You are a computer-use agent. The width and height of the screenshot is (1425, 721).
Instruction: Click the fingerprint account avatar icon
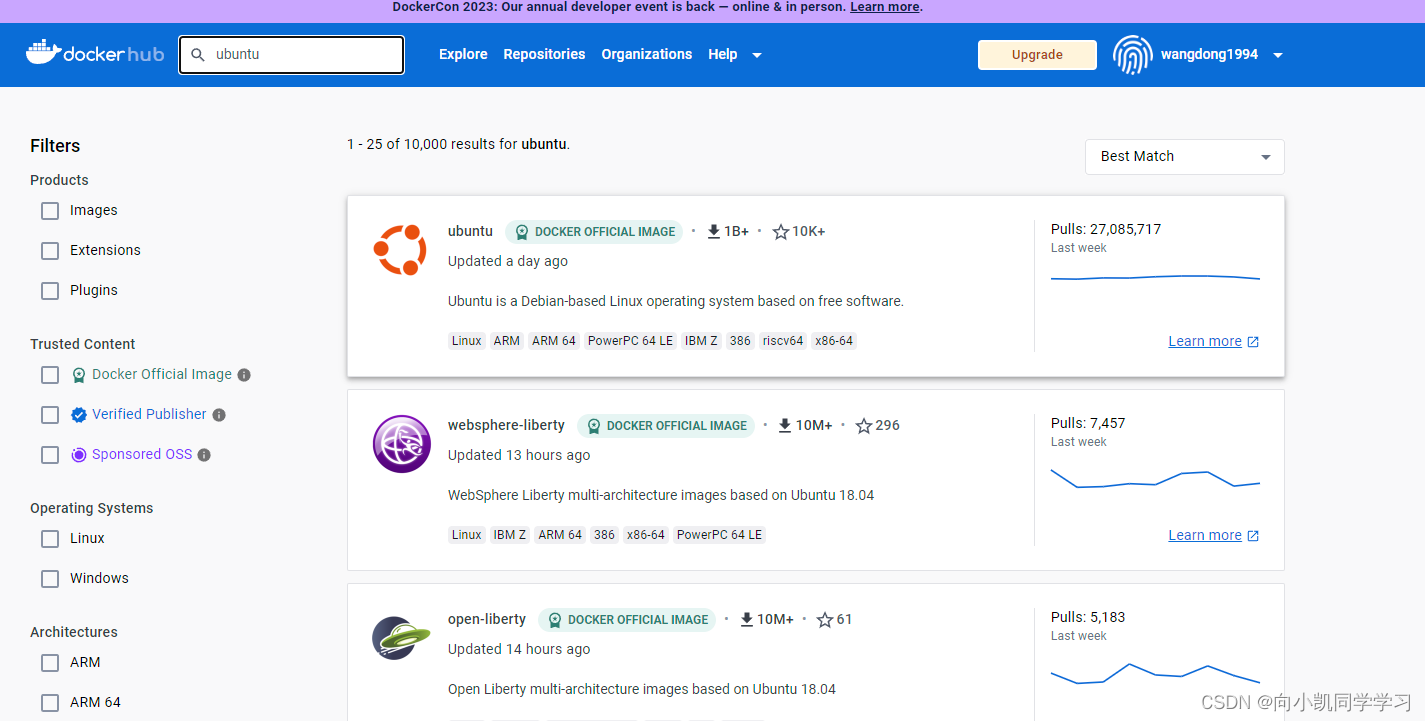click(x=1132, y=55)
